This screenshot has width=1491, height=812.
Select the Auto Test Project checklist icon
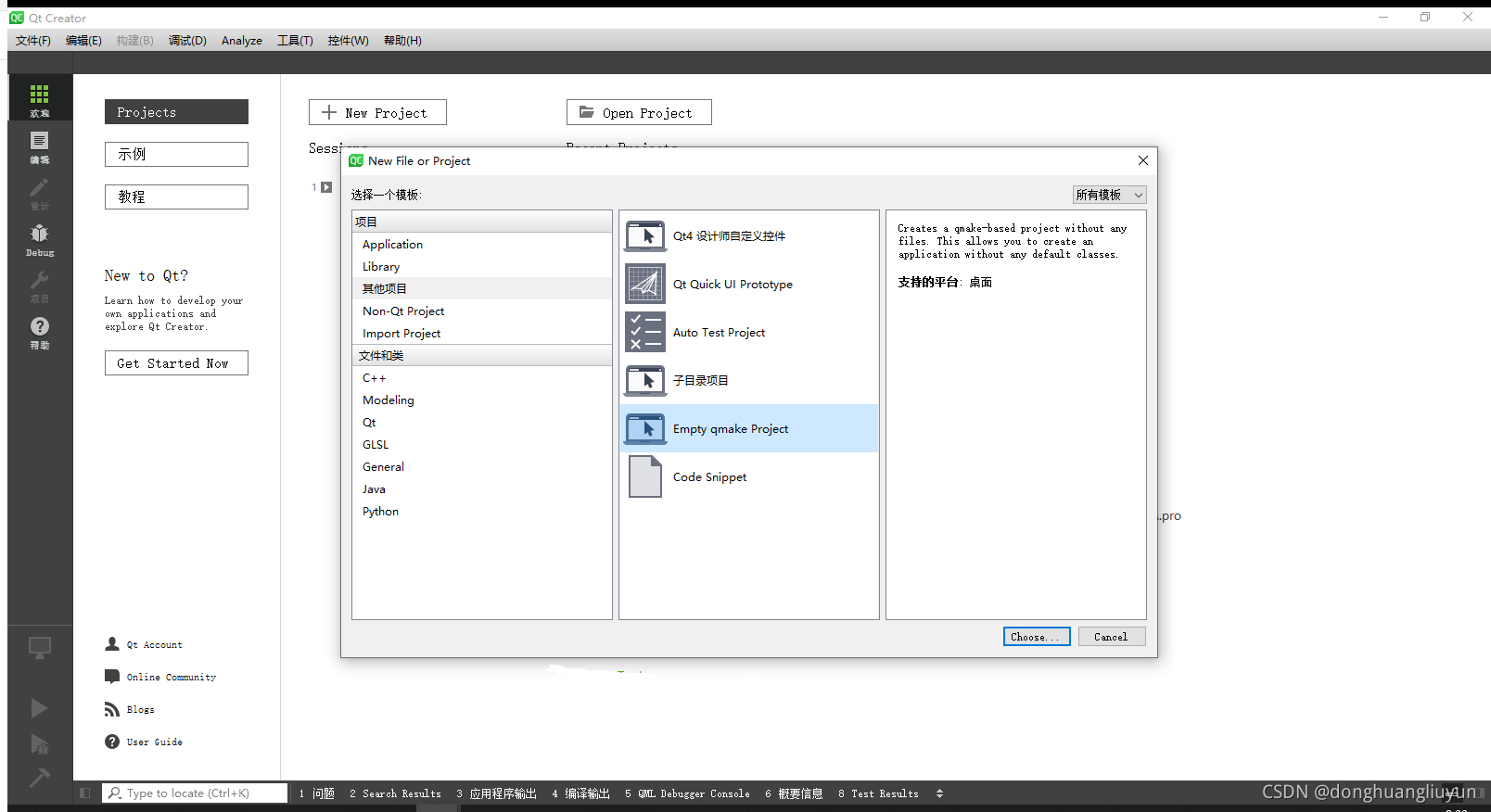point(645,332)
